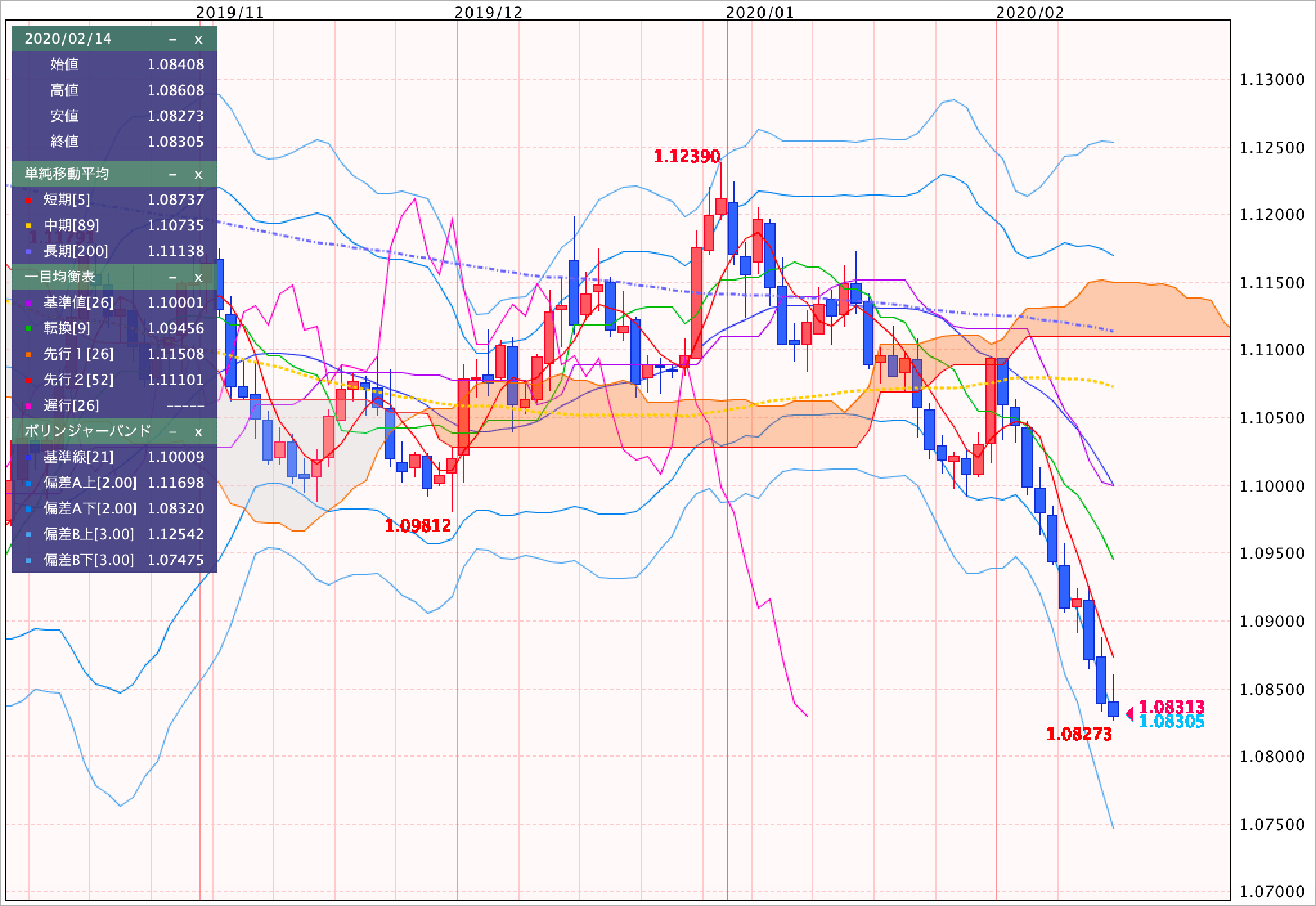Click red color marker for 短期[5]

click(28, 200)
